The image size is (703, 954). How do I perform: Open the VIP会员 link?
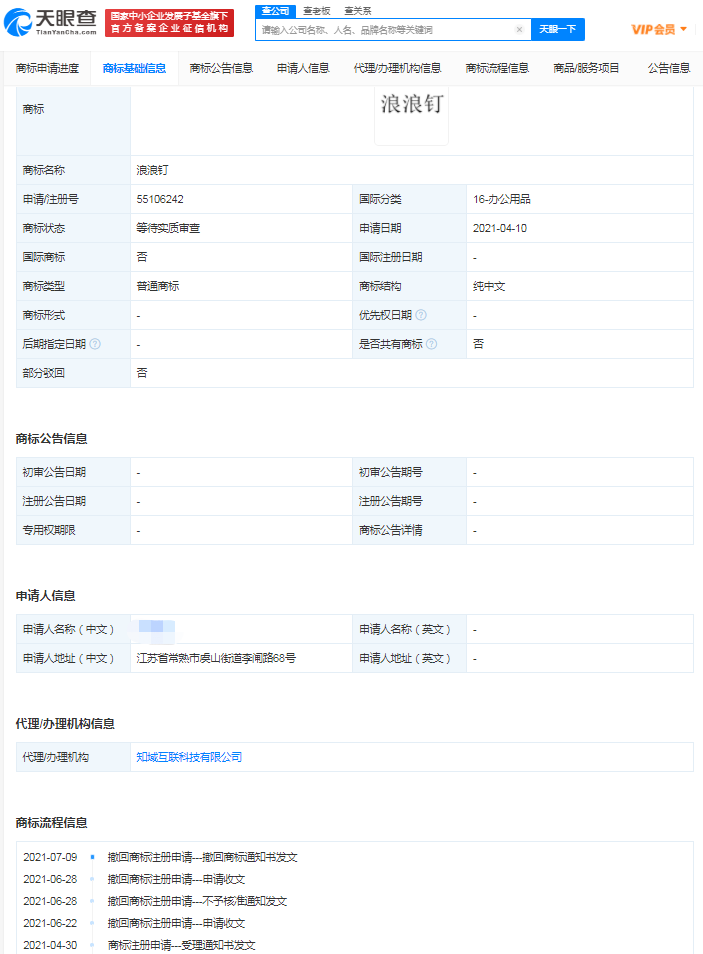(653, 29)
